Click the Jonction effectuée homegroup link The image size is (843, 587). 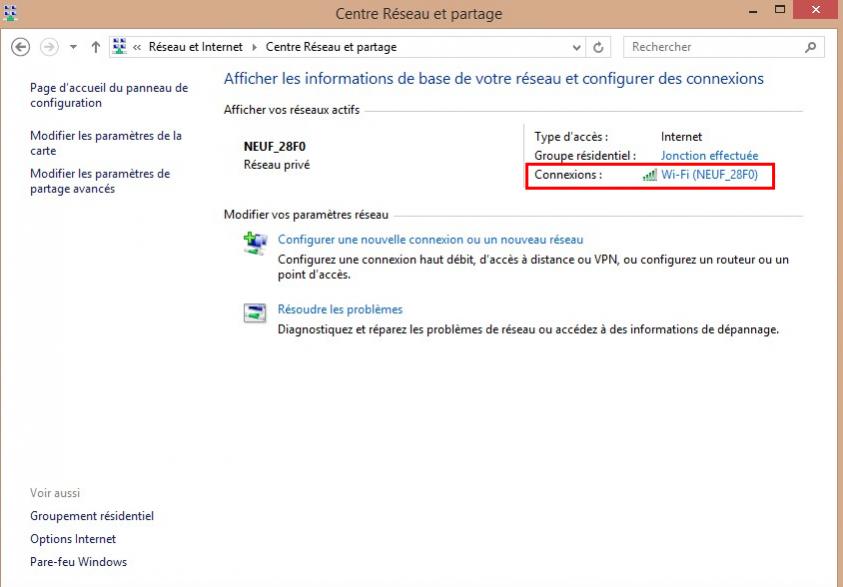pyautogui.click(x=709, y=156)
